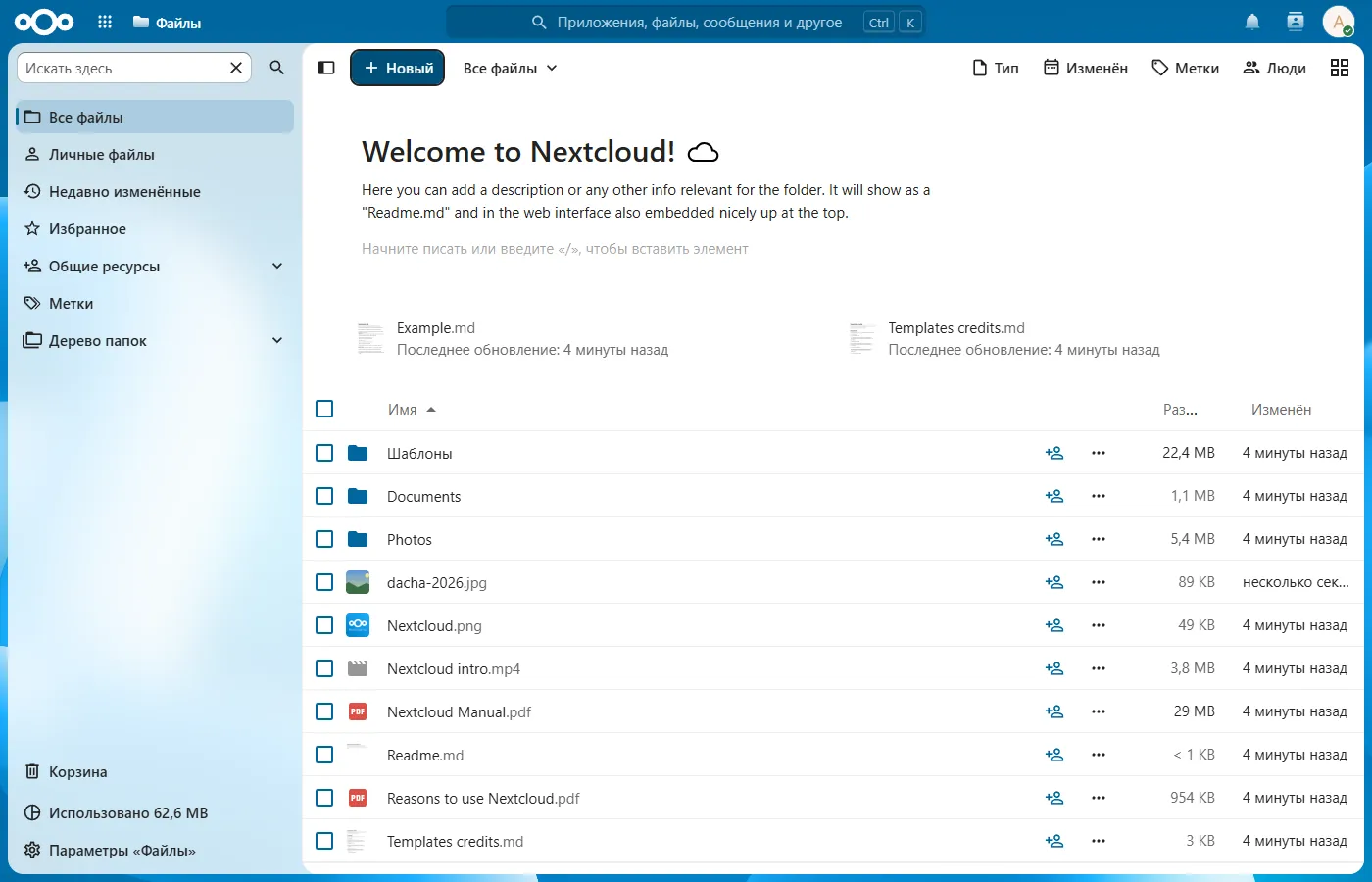Image resolution: width=1372 pixels, height=882 pixels.
Task: Check the box for Readme.md
Action: (324, 755)
